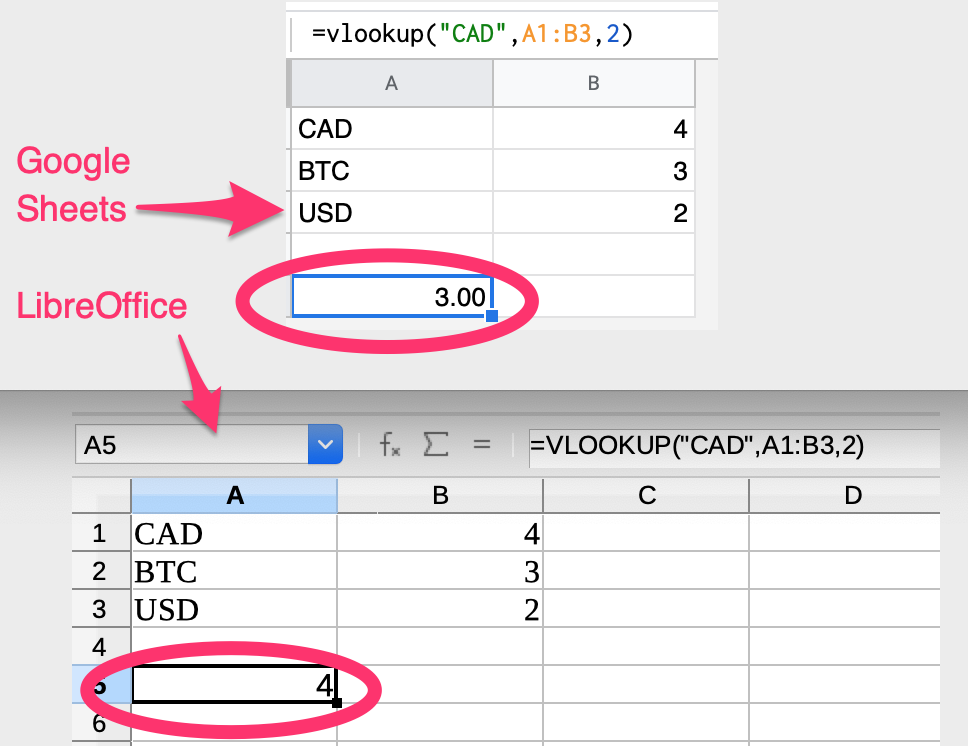
Task: Click fill handle of Google Sheets selected cell
Action: pos(491,316)
